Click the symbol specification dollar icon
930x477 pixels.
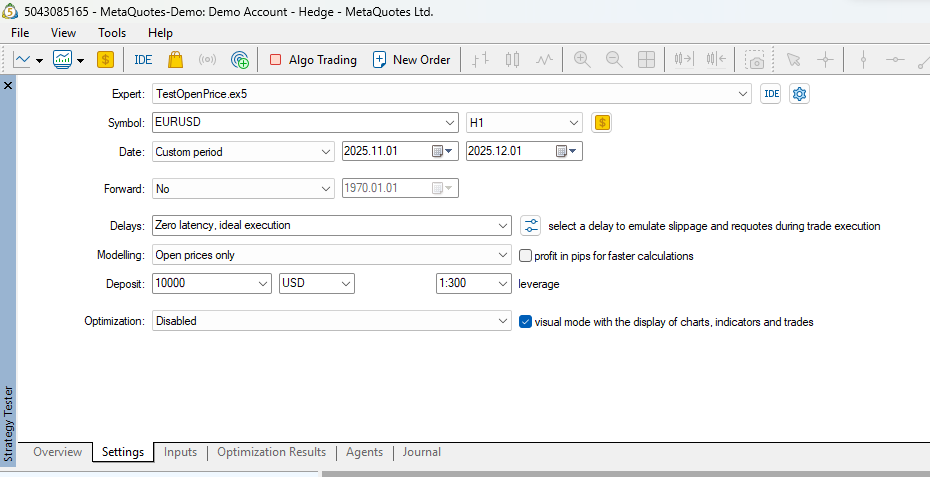[x=601, y=123]
